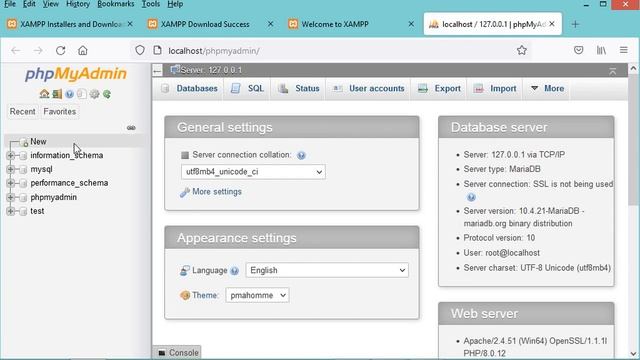
Task: Switch to Welcome to XAMPP browser tab
Action: [350, 24]
